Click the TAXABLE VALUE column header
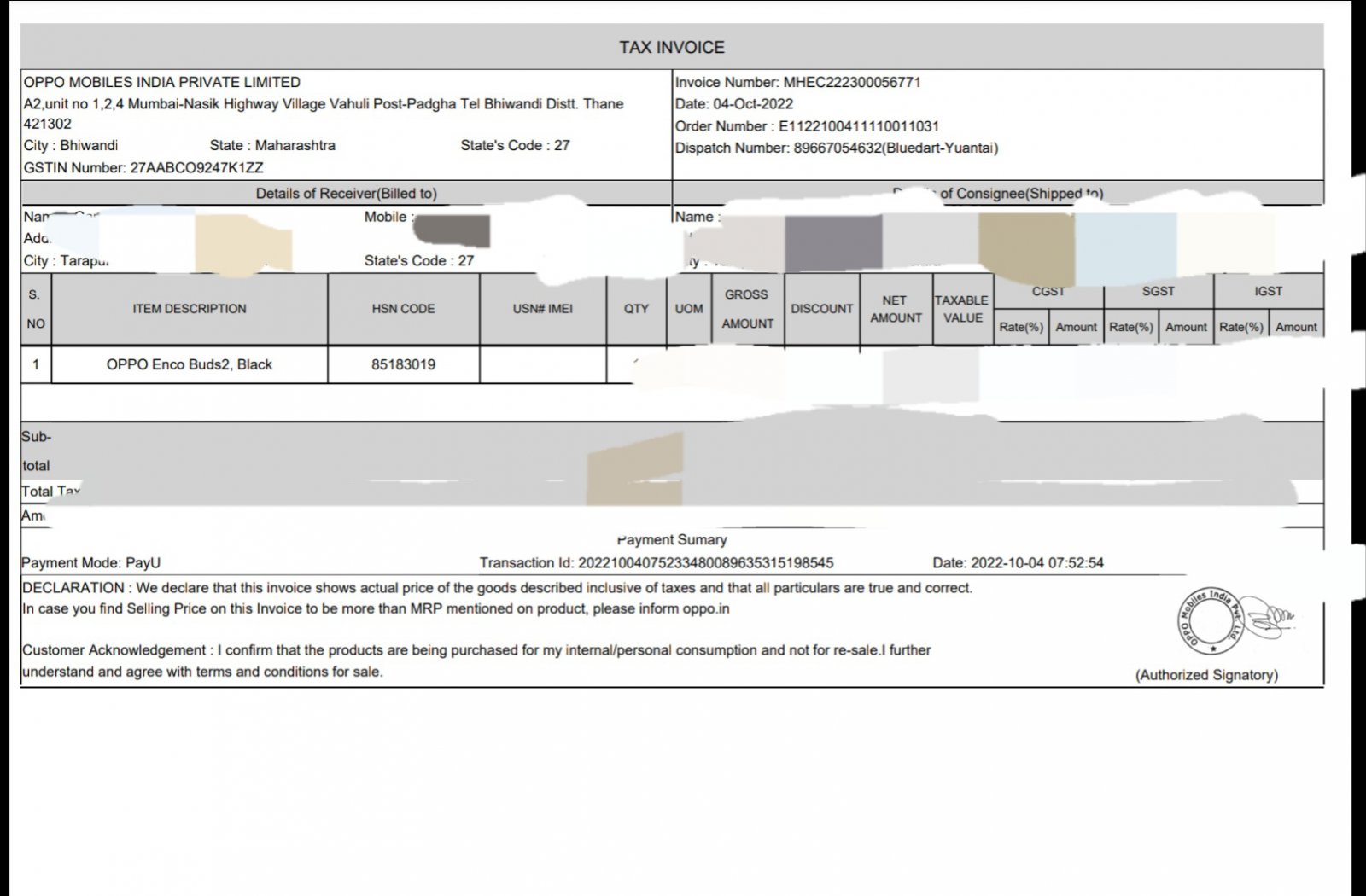 coord(962,309)
